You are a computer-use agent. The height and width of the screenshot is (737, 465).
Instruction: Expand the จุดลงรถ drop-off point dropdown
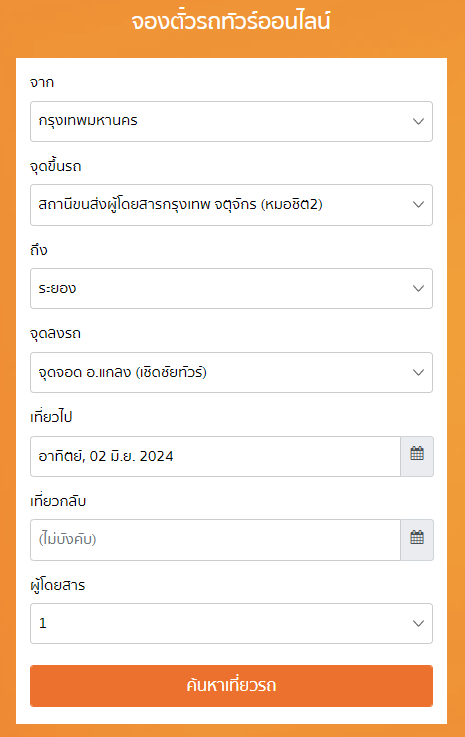pos(231,372)
